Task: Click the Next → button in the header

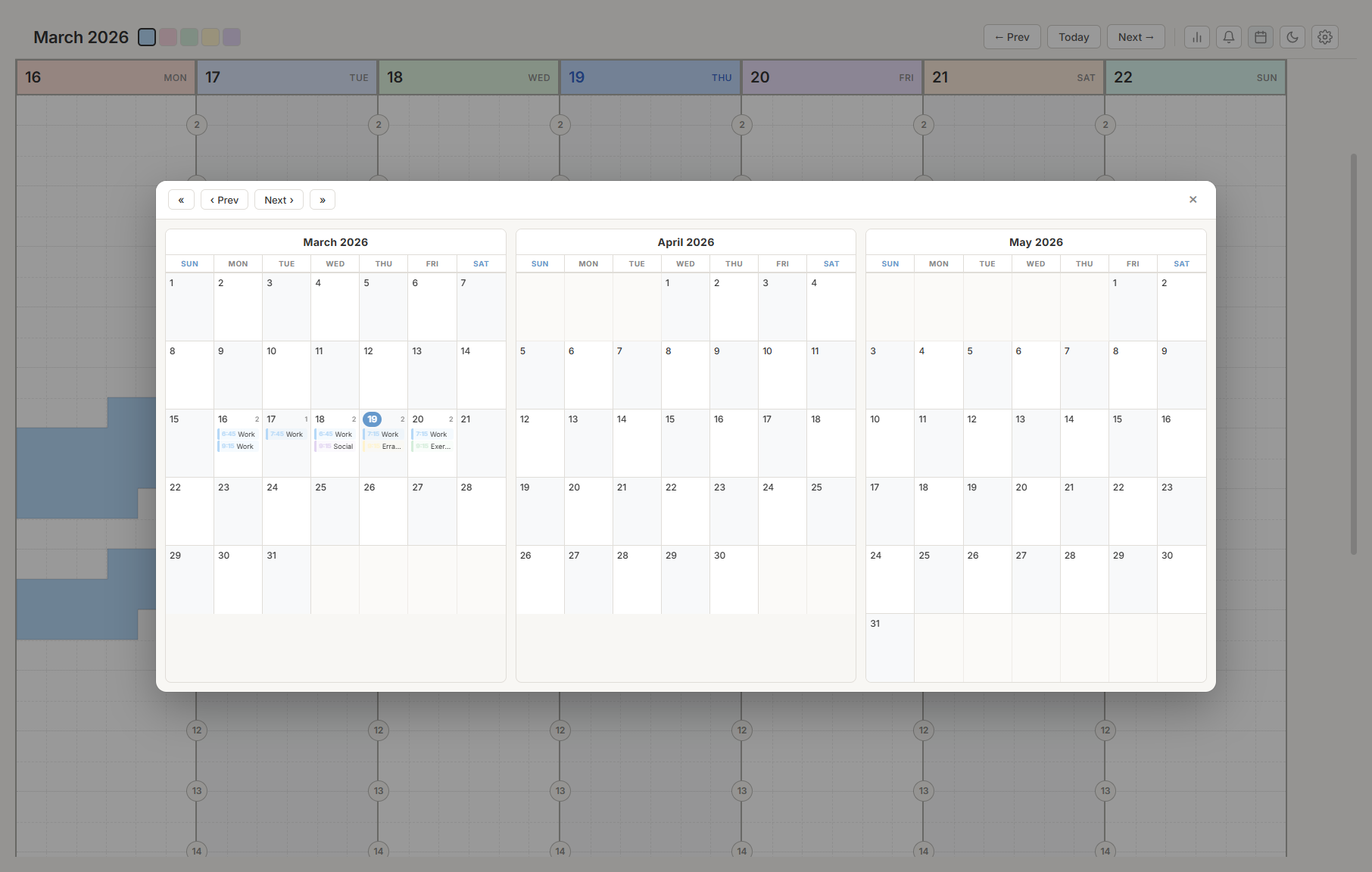Action: coord(1135,36)
